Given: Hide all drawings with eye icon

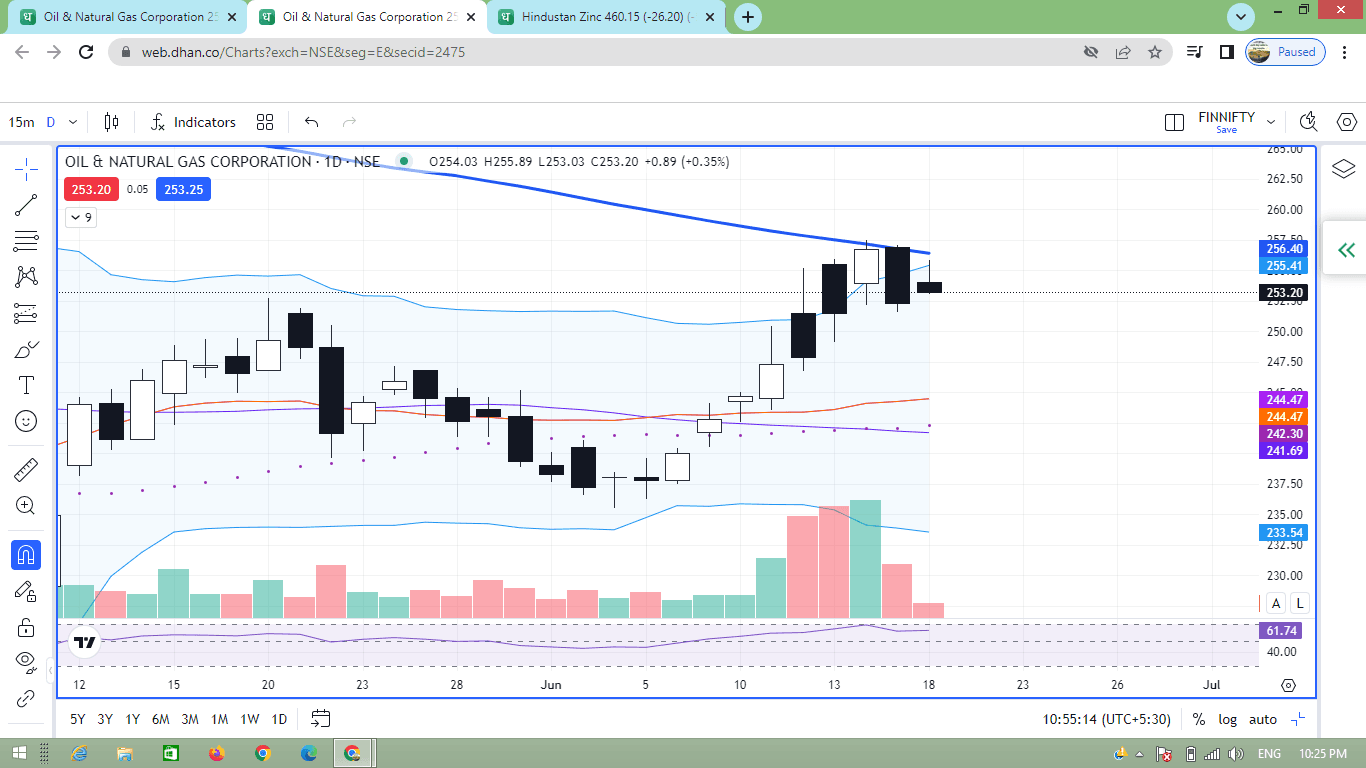Looking at the screenshot, I should point(26,662).
